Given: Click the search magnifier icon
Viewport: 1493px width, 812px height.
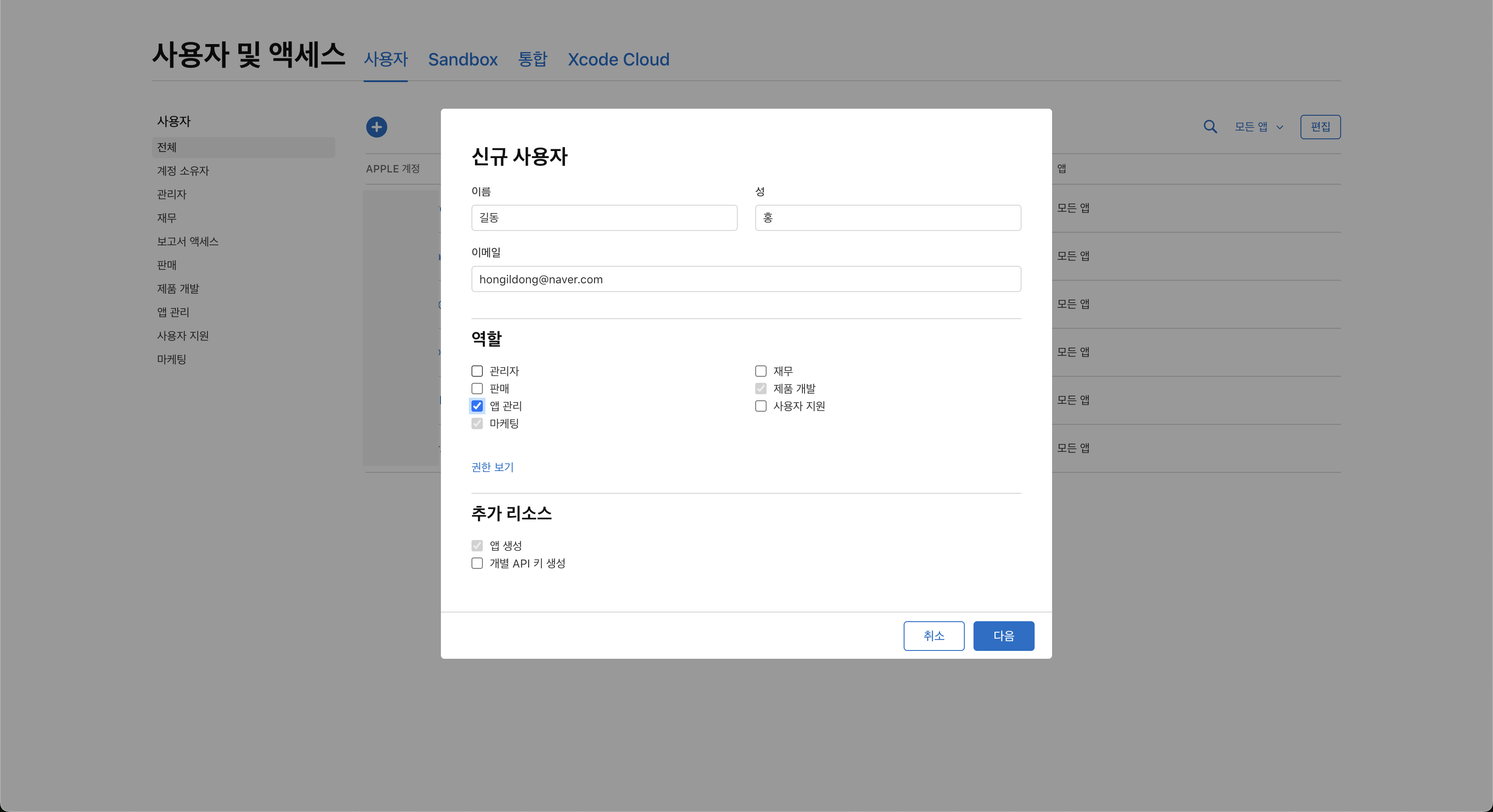Looking at the screenshot, I should (x=1210, y=127).
